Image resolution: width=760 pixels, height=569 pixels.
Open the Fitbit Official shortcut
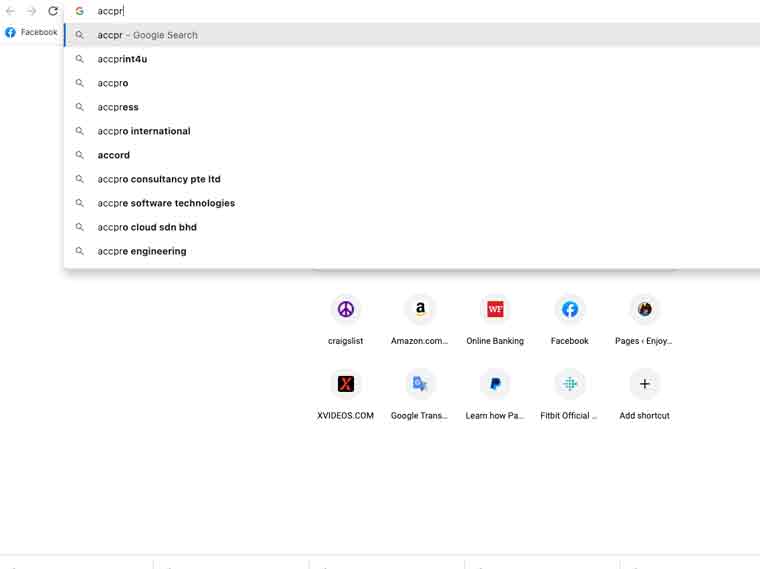pyautogui.click(x=570, y=384)
